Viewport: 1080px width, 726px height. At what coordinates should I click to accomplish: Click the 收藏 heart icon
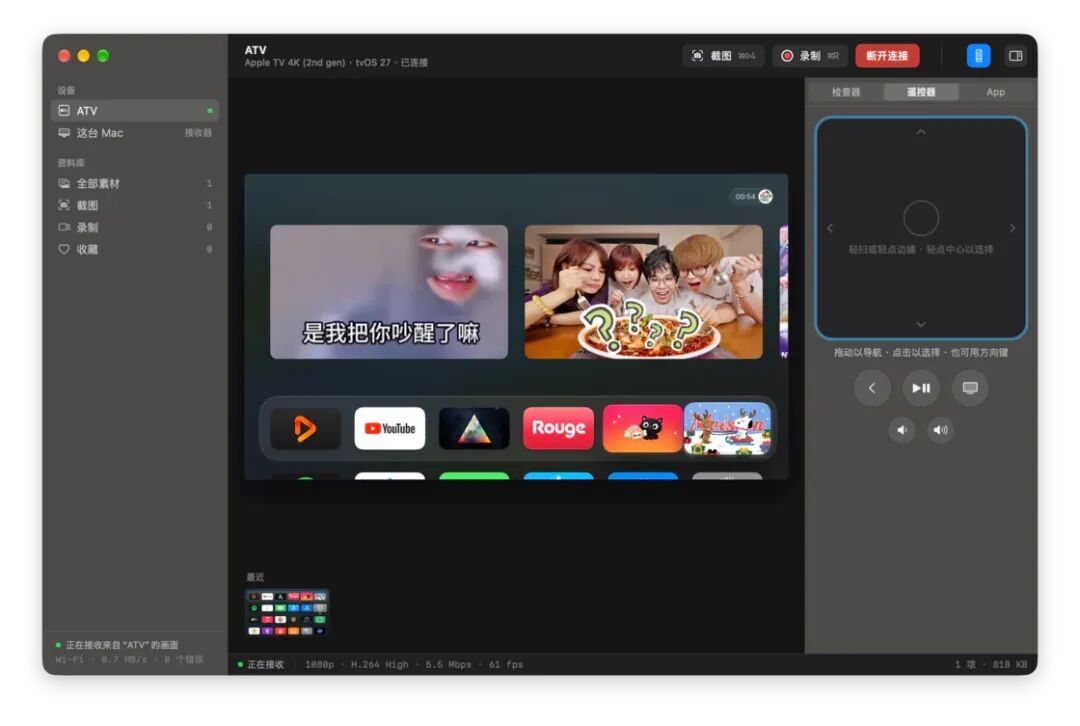(64, 249)
